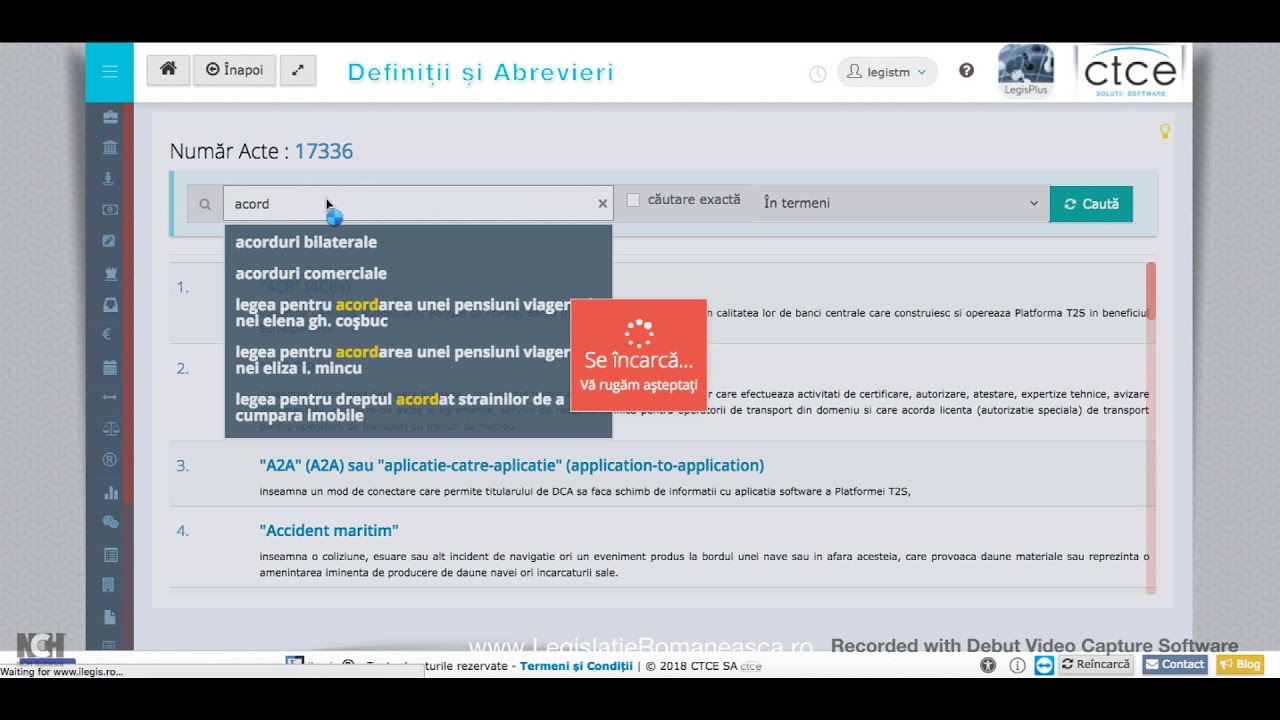
Task: Click the pencil edit sidebar icon
Action: click(110, 241)
